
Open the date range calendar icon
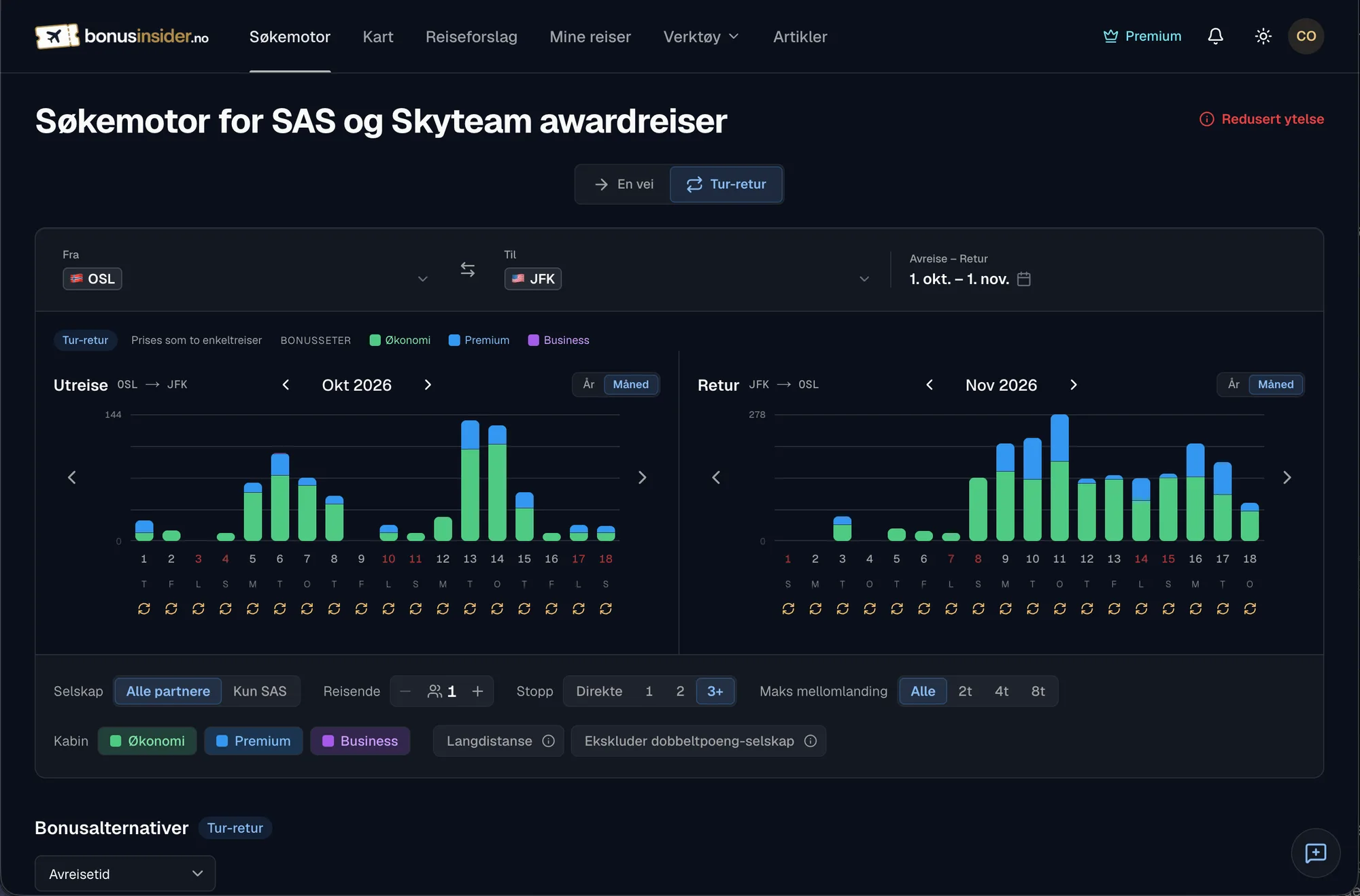pyautogui.click(x=1024, y=279)
